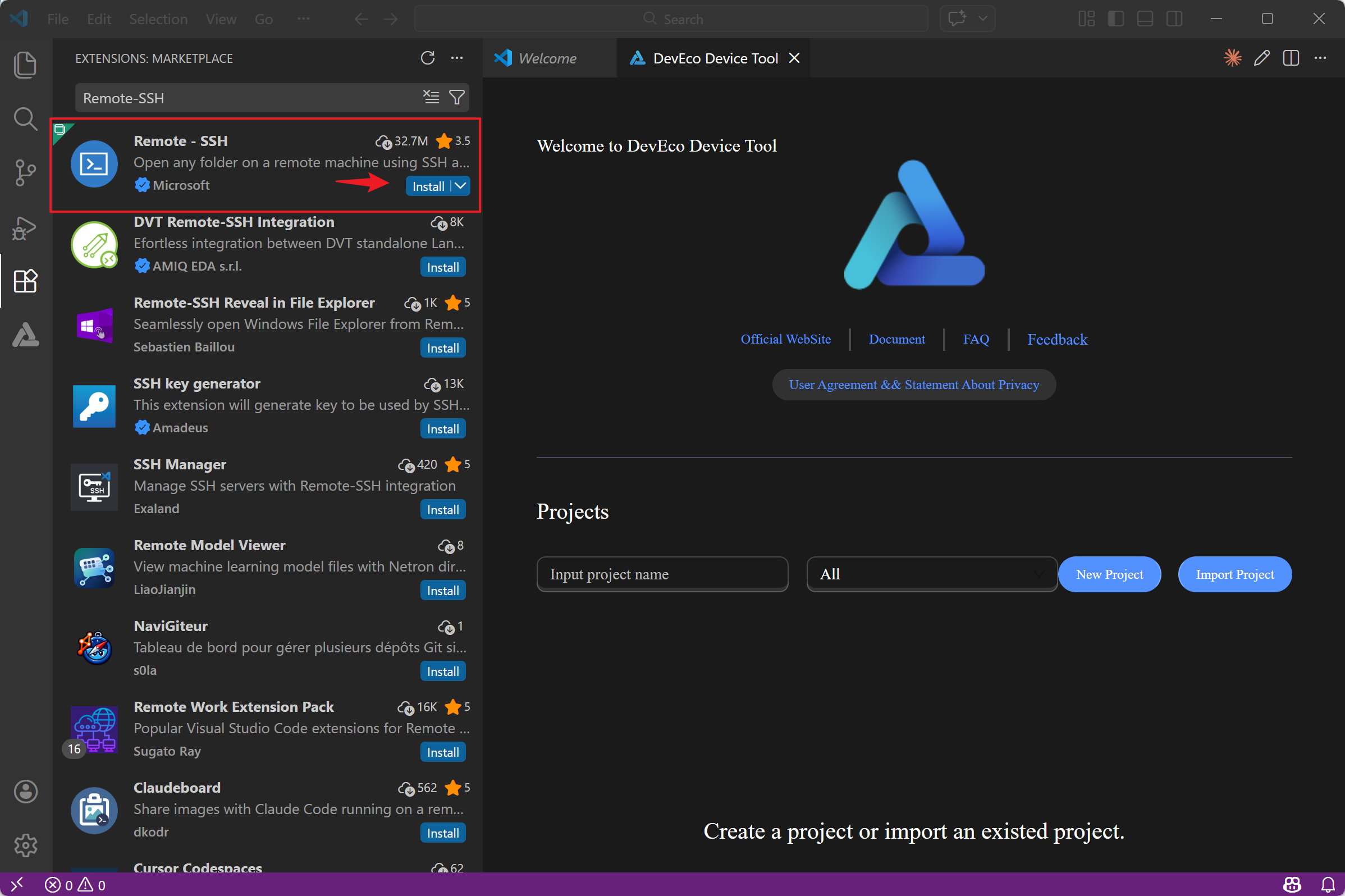Open the Feedback link

tap(1057, 339)
